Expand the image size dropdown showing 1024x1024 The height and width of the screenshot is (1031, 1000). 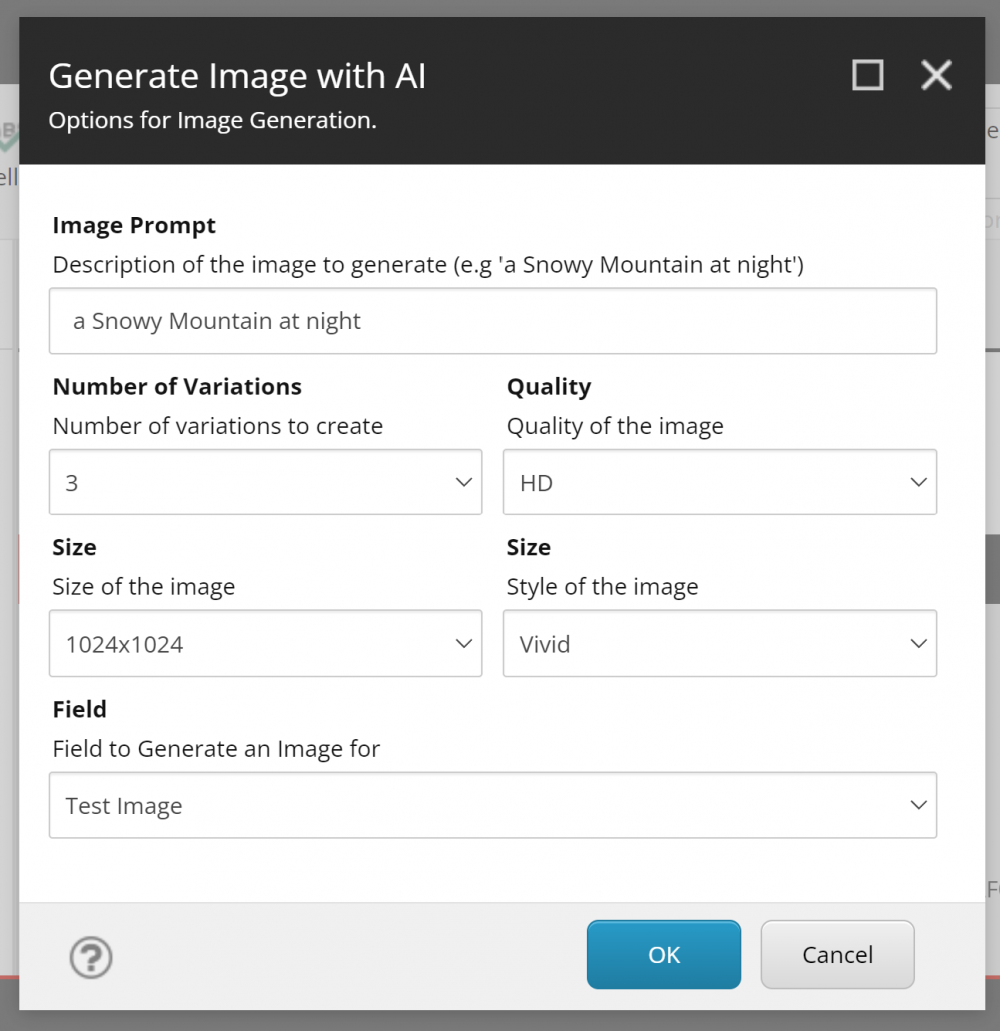[266, 643]
